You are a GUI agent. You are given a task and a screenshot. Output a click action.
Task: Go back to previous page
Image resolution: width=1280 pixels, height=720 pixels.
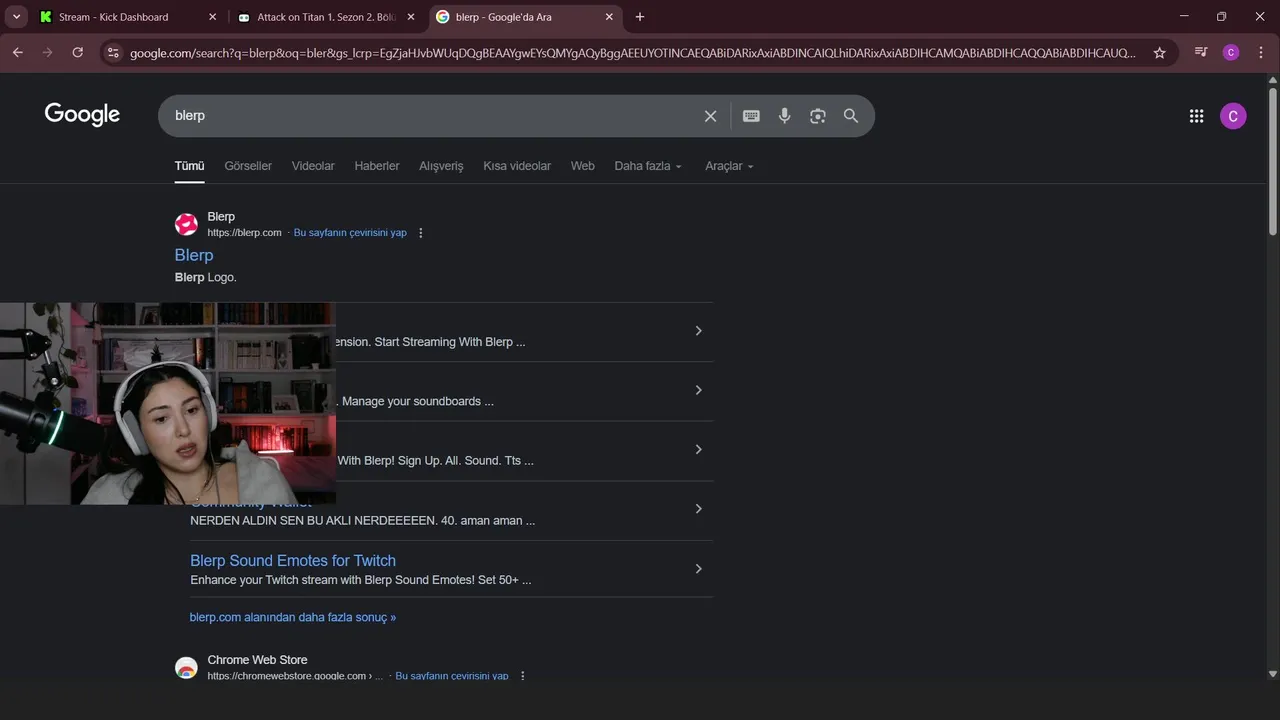pos(17,52)
